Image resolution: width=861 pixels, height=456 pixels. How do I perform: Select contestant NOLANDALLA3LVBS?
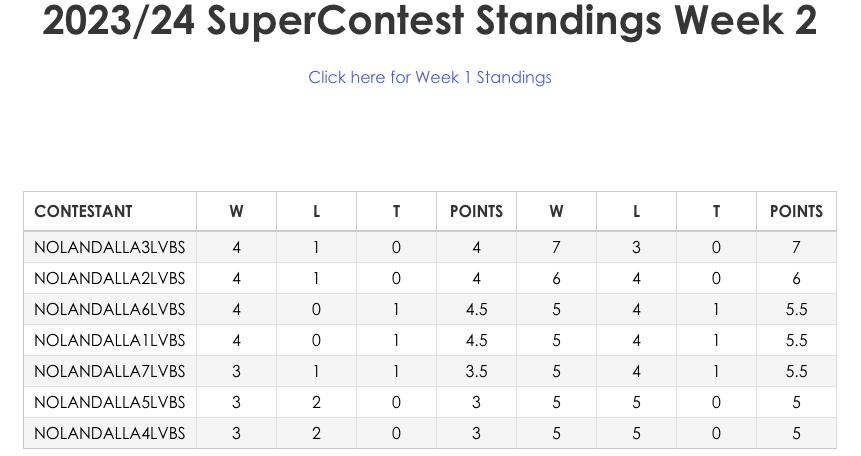coord(109,247)
